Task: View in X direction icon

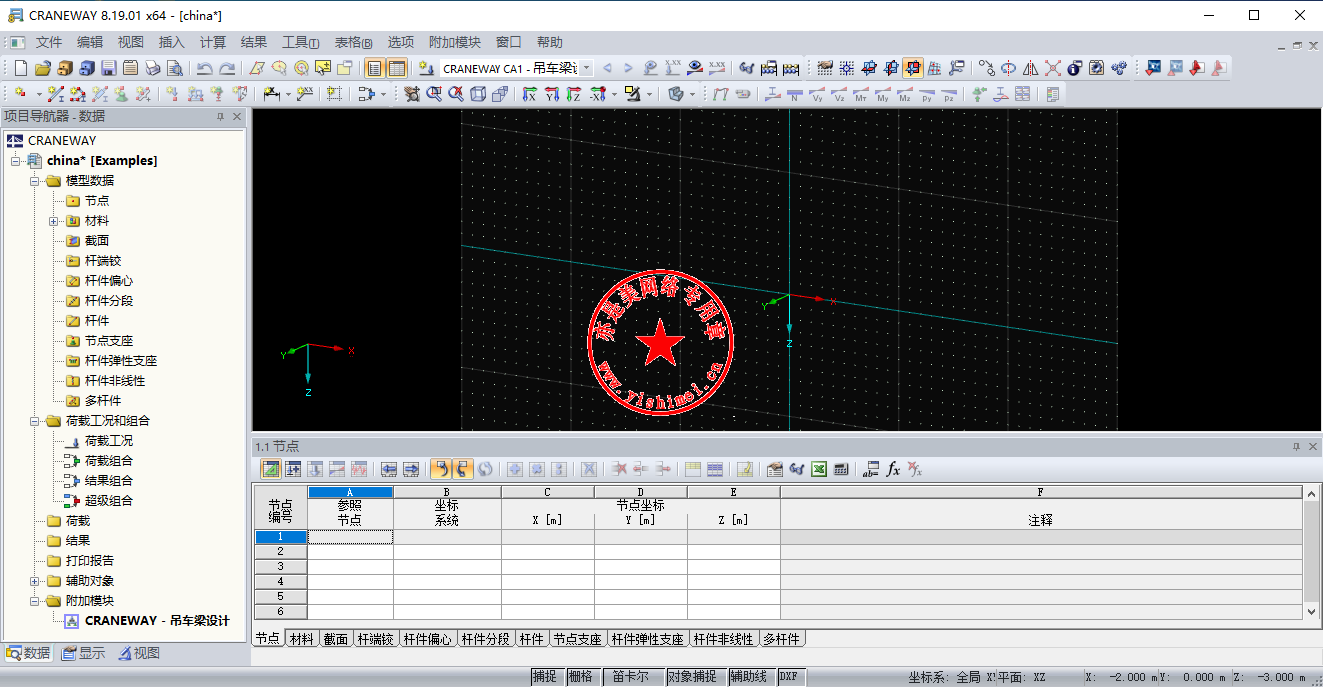Action: pyautogui.click(x=530, y=94)
